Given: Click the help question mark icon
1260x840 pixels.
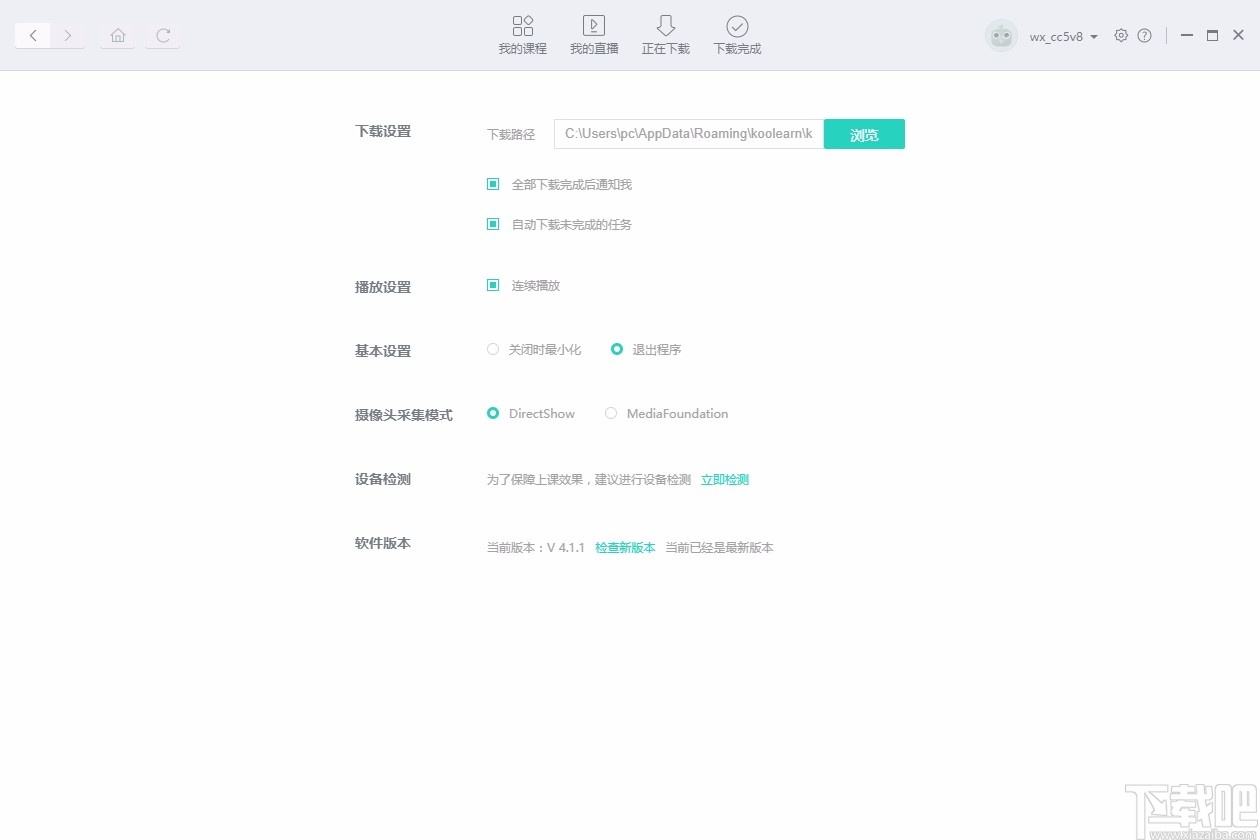Looking at the screenshot, I should coord(1145,35).
